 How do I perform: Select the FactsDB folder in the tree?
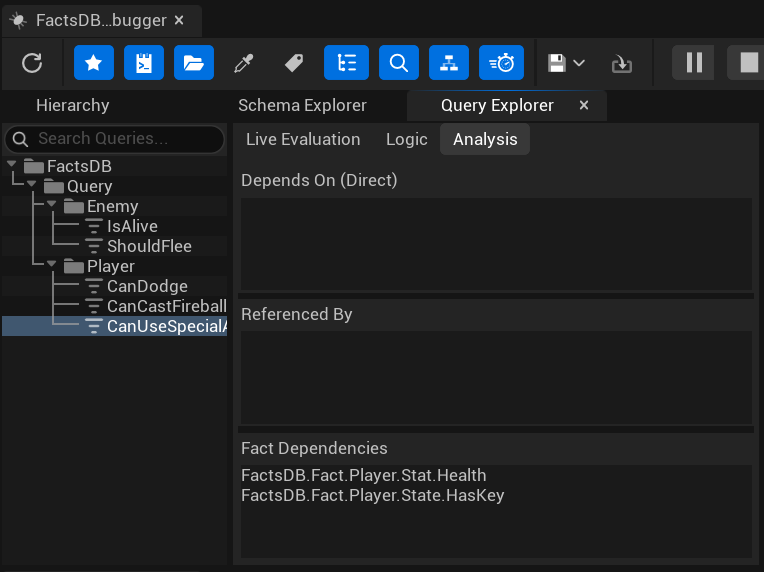(79, 166)
